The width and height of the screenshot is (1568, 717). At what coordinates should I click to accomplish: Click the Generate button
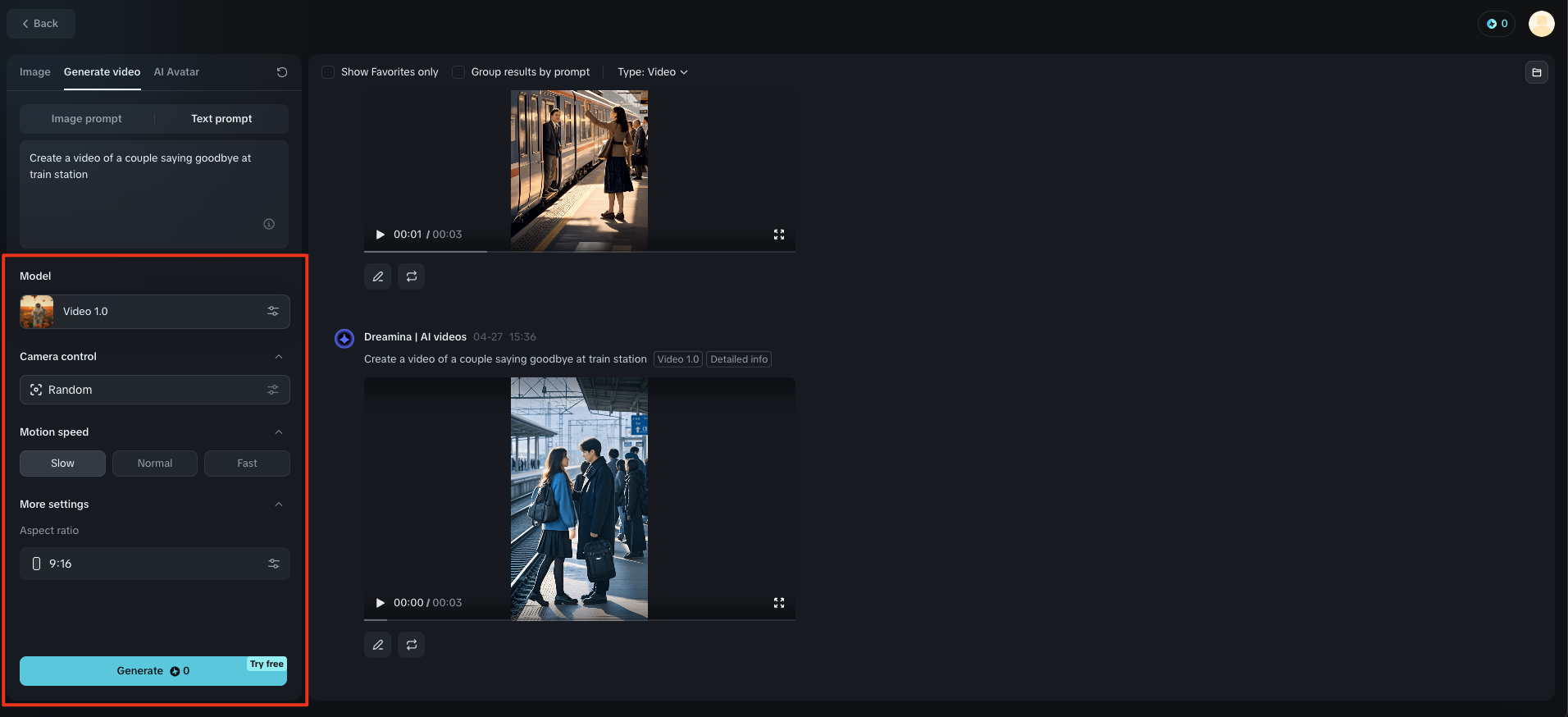tap(153, 671)
